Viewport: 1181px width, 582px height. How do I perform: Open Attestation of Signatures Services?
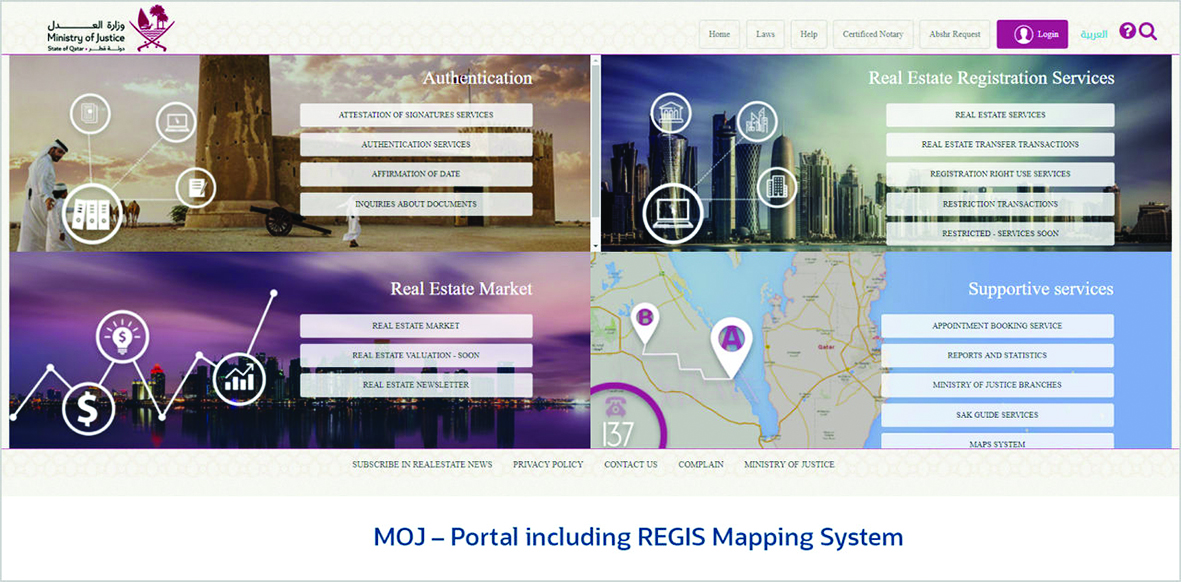point(416,115)
